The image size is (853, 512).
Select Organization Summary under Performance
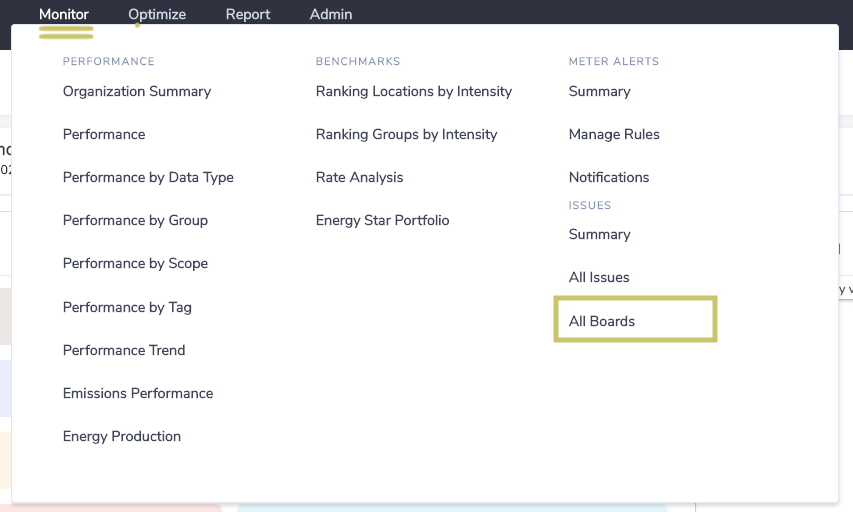137,91
